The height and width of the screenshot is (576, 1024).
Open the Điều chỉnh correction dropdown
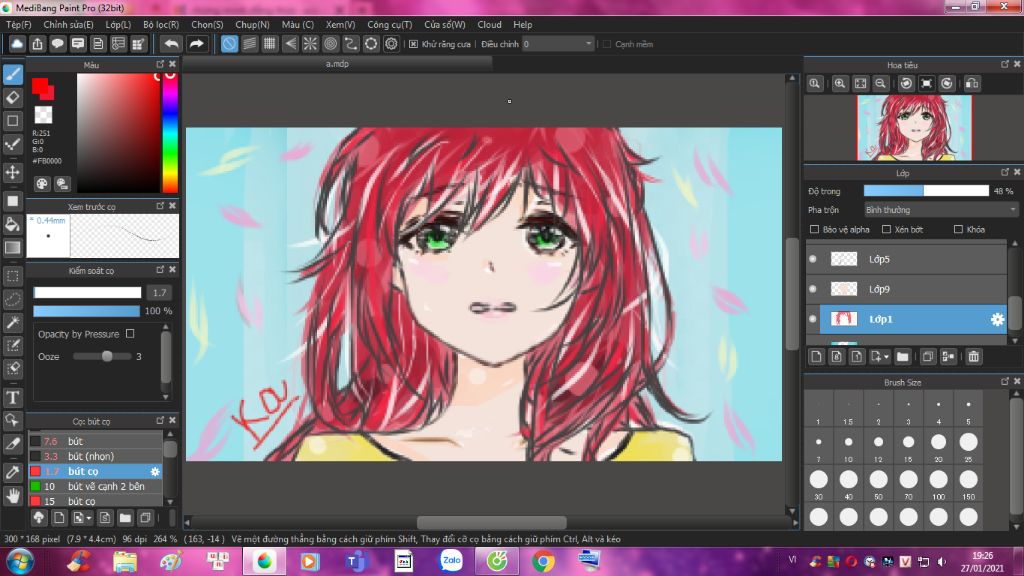pyautogui.click(x=558, y=44)
